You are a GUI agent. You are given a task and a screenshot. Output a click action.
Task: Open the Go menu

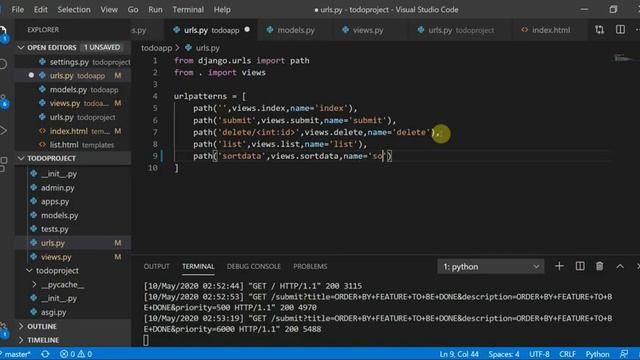click(133, 9)
